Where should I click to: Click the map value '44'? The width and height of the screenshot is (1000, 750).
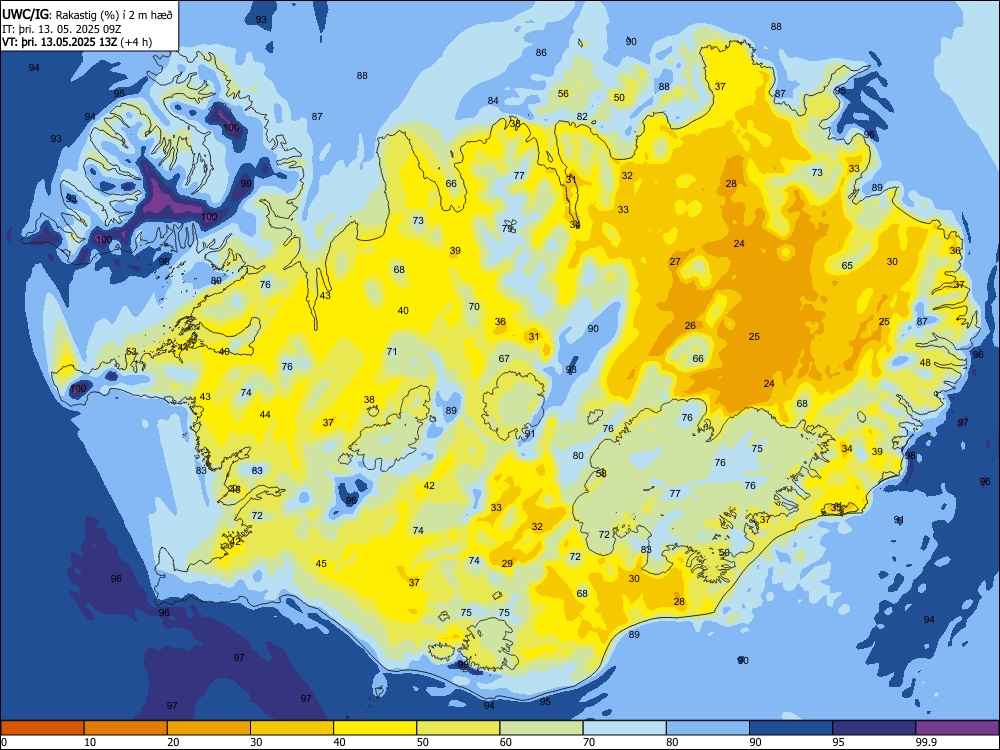[265, 415]
